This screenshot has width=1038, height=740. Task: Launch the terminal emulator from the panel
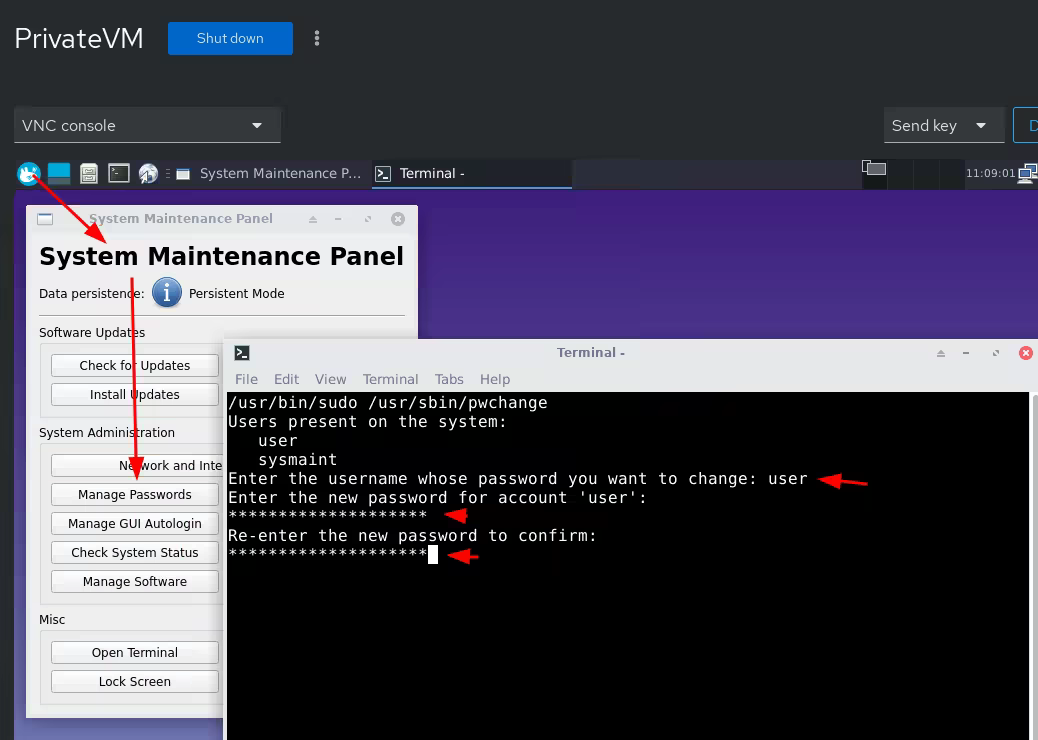tap(119, 173)
